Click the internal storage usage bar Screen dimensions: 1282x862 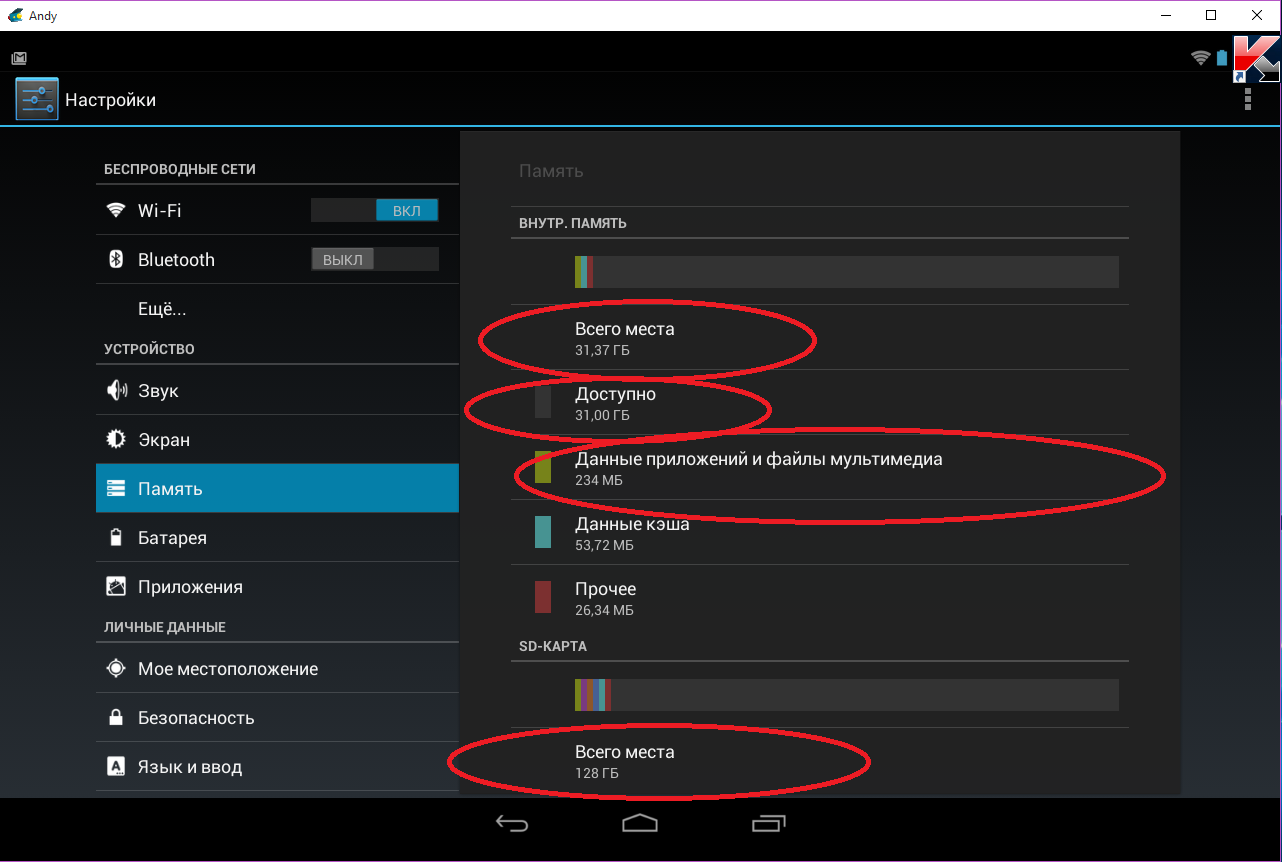pos(846,272)
